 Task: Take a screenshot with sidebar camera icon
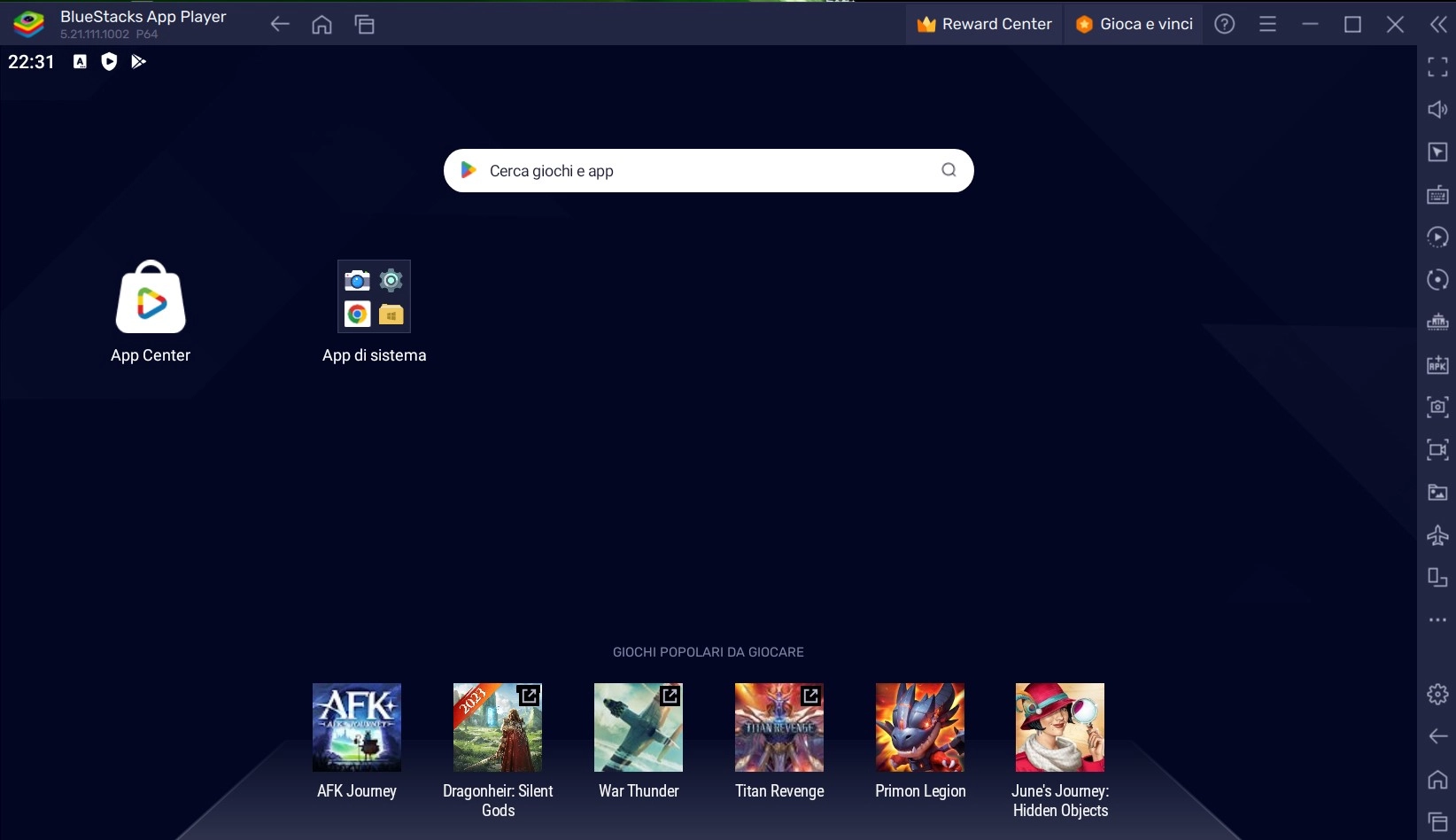click(1437, 407)
